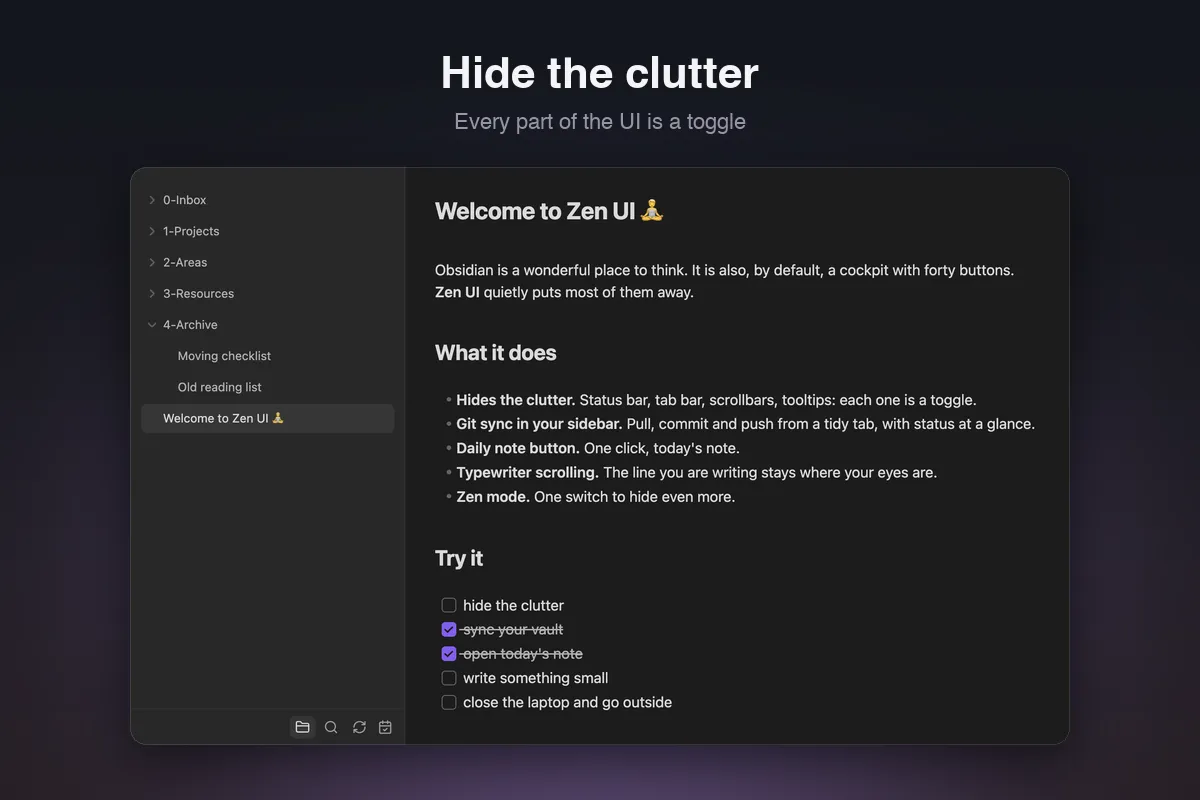
Task: Click the "Try it" heading
Action: 459,558
